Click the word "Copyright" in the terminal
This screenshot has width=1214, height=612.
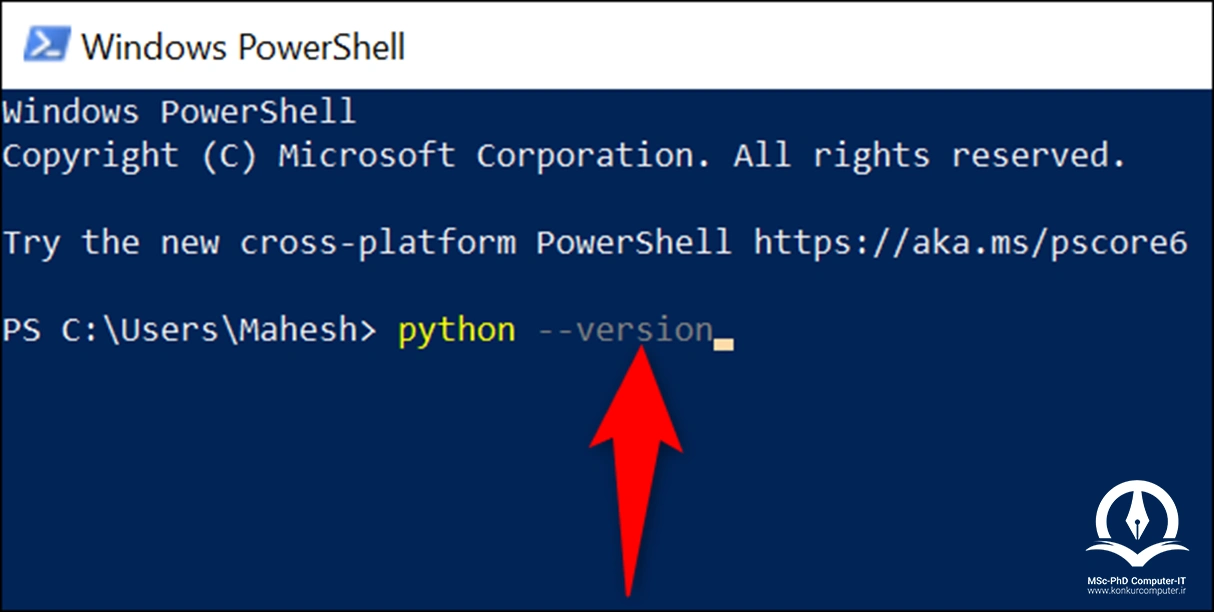[x=90, y=156]
